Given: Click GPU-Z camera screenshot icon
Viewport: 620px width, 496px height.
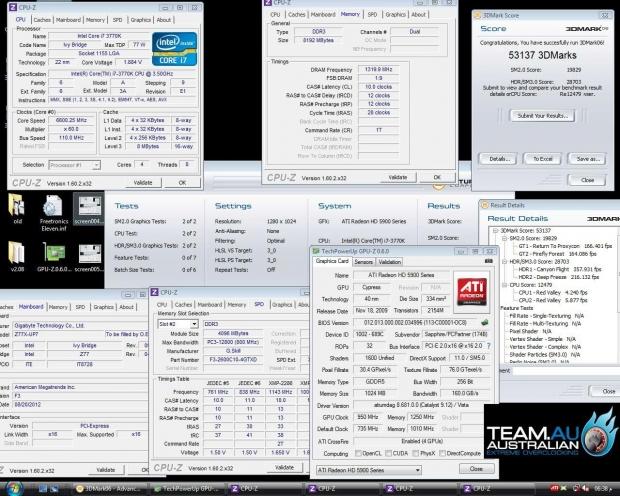Looking at the screenshot, I should (x=489, y=261).
